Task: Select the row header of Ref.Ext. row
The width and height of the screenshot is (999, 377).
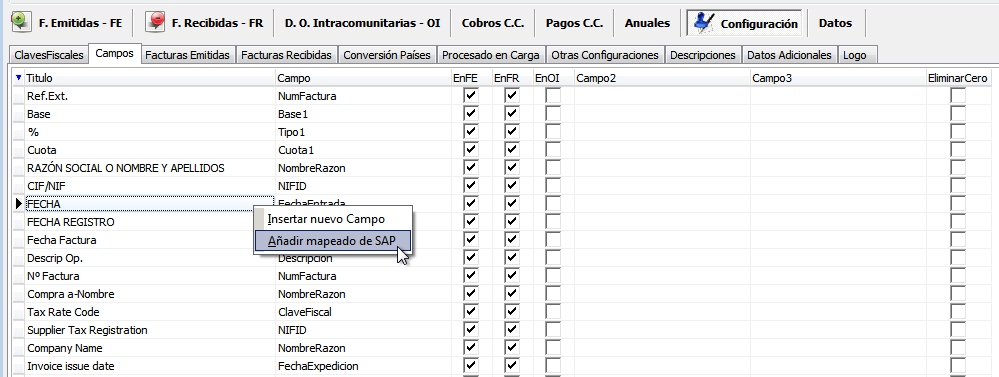Action: [x=18, y=96]
